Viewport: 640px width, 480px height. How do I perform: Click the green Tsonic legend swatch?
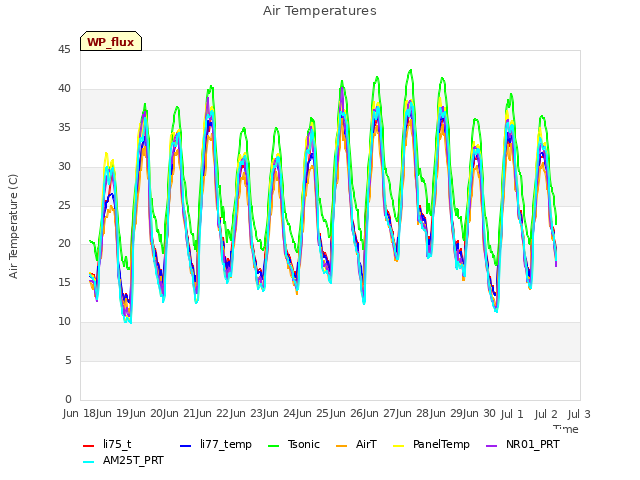(x=273, y=446)
